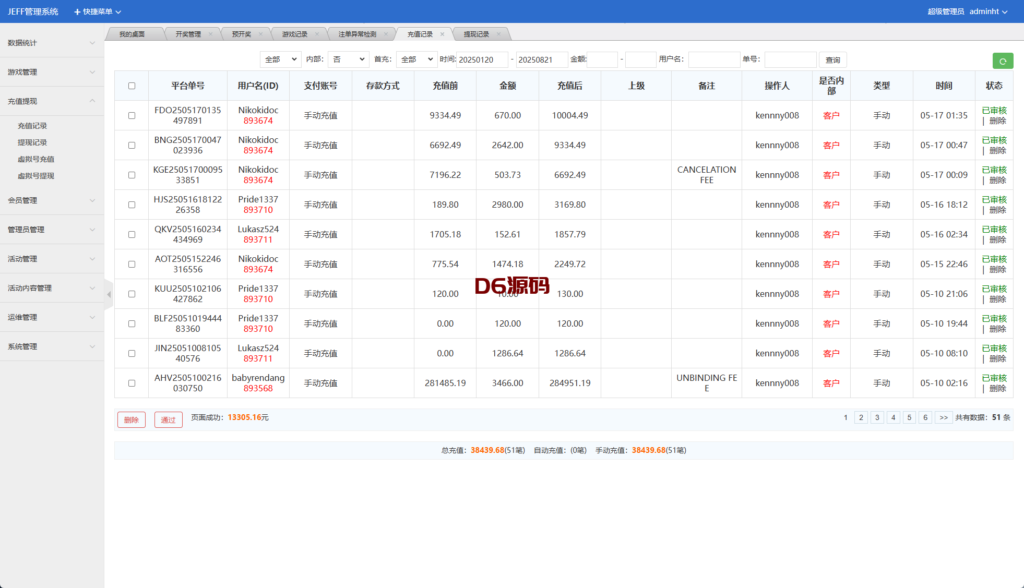Close the 充值记录 tab with its x
Image resolution: width=1024 pixels, height=588 pixels.
[442, 34]
